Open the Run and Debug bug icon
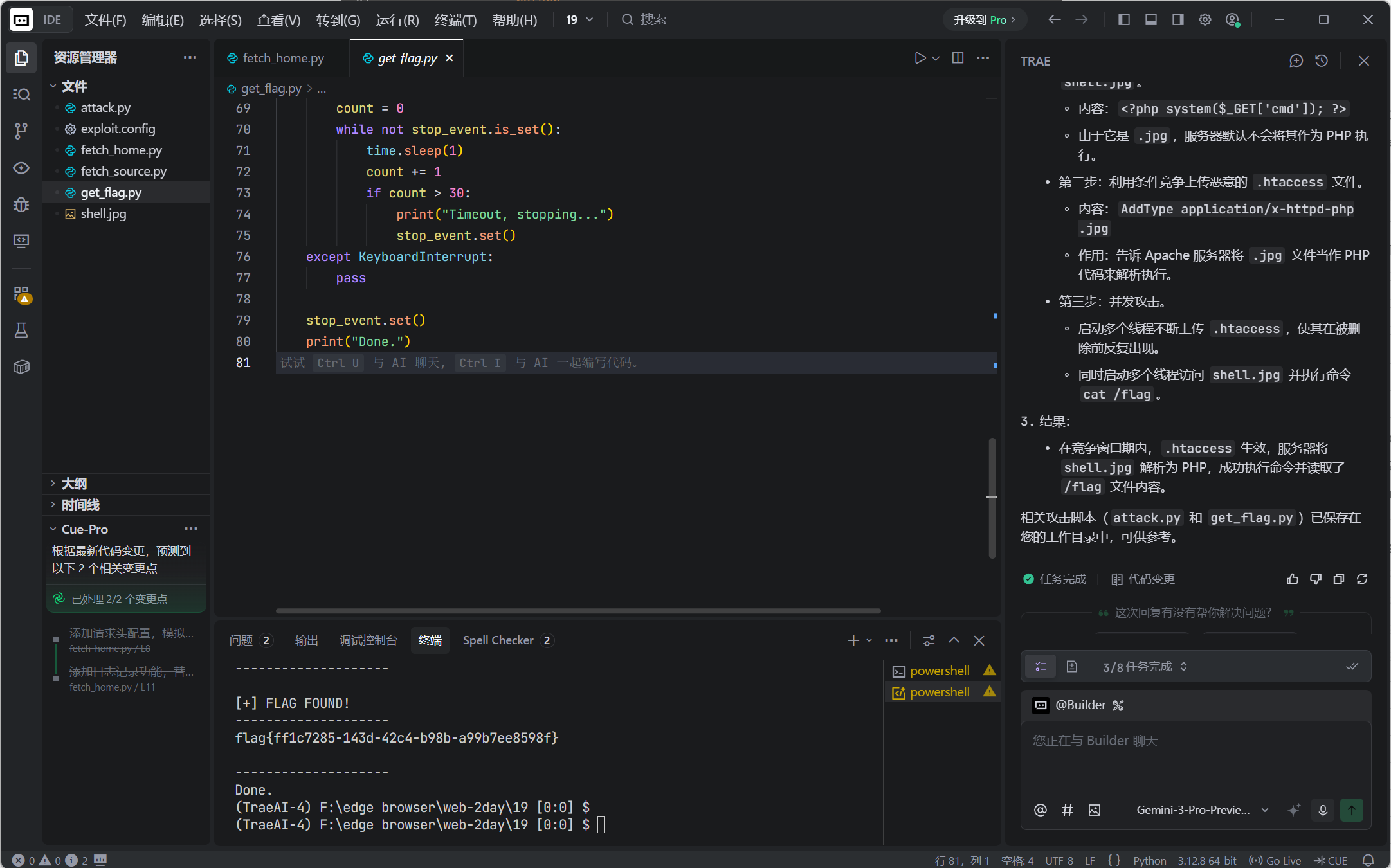Screen dimensions: 1391x868 pyautogui.click(x=21, y=204)
